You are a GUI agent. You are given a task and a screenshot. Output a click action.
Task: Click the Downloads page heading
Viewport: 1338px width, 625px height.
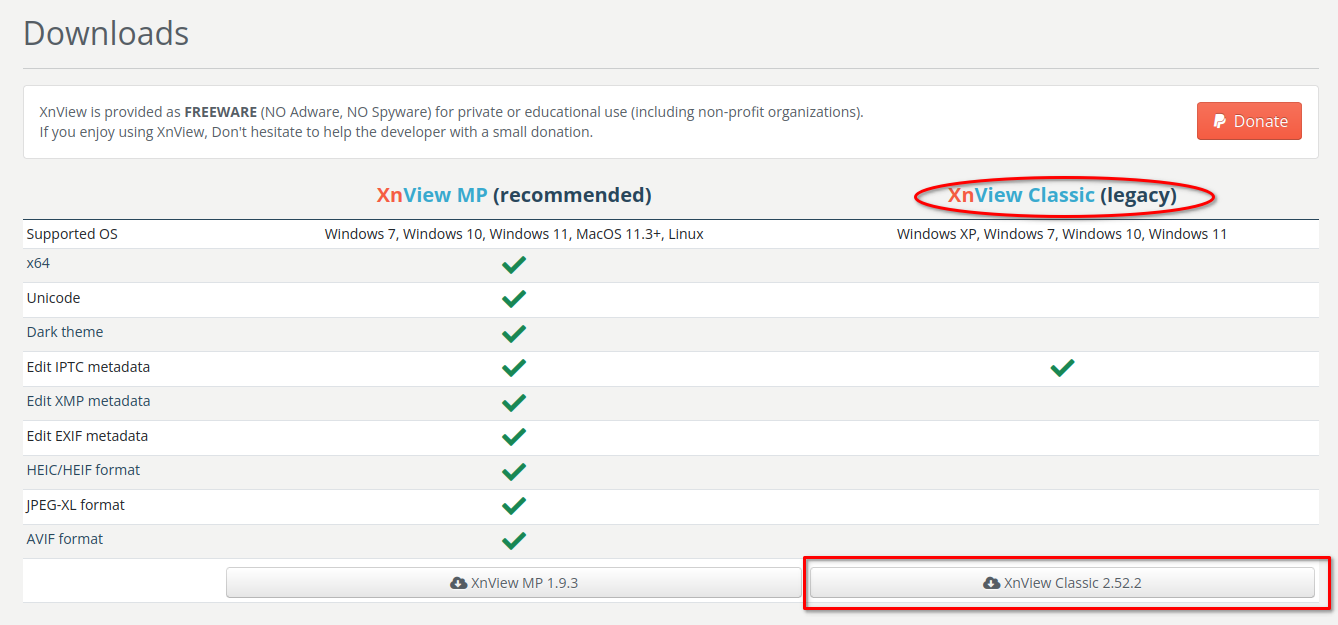106,34
